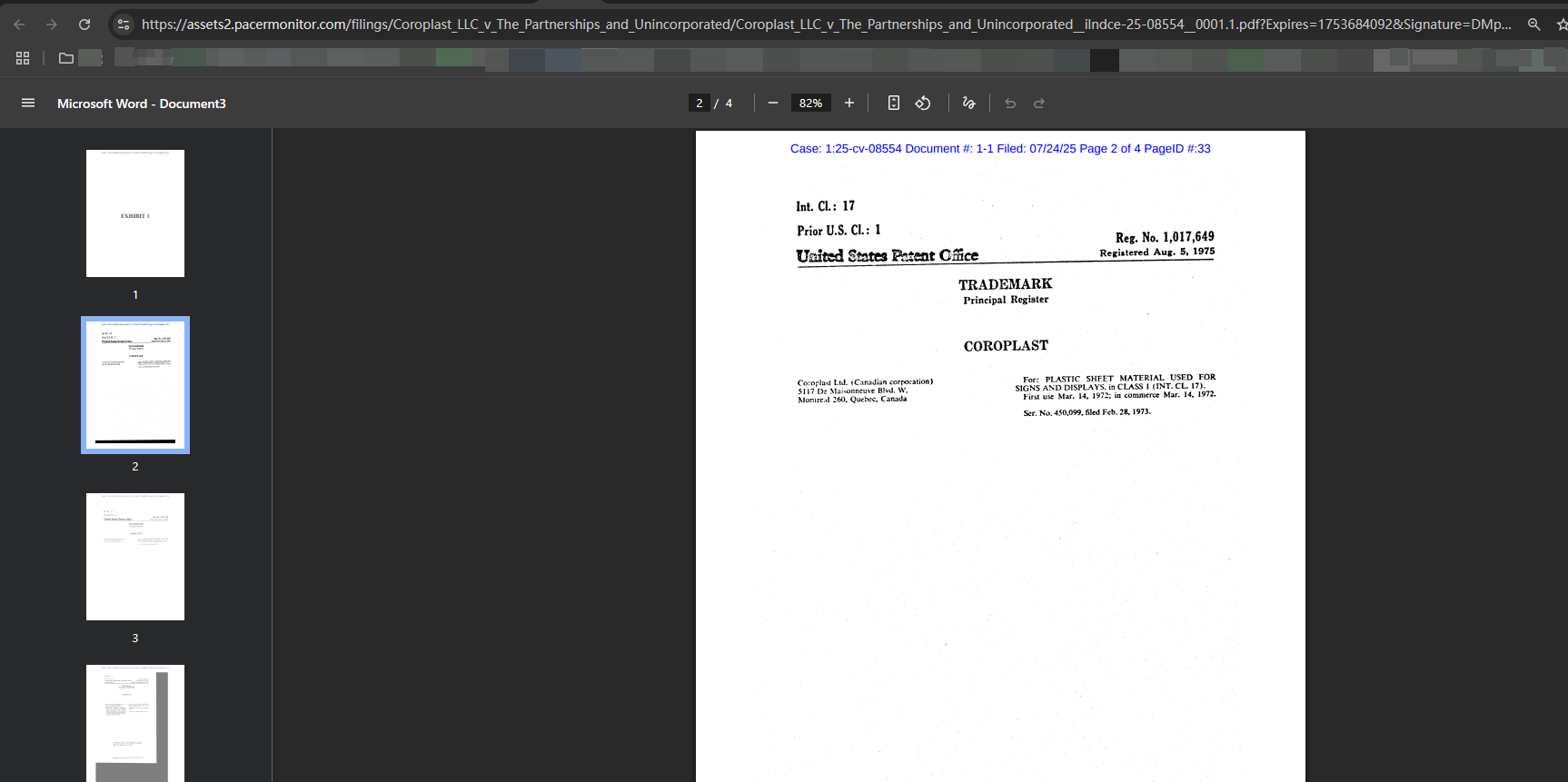Open the bookmarks folder icon
This screenshot has width=1568, height=782.
pyautogui.click(x=66, y=58)
